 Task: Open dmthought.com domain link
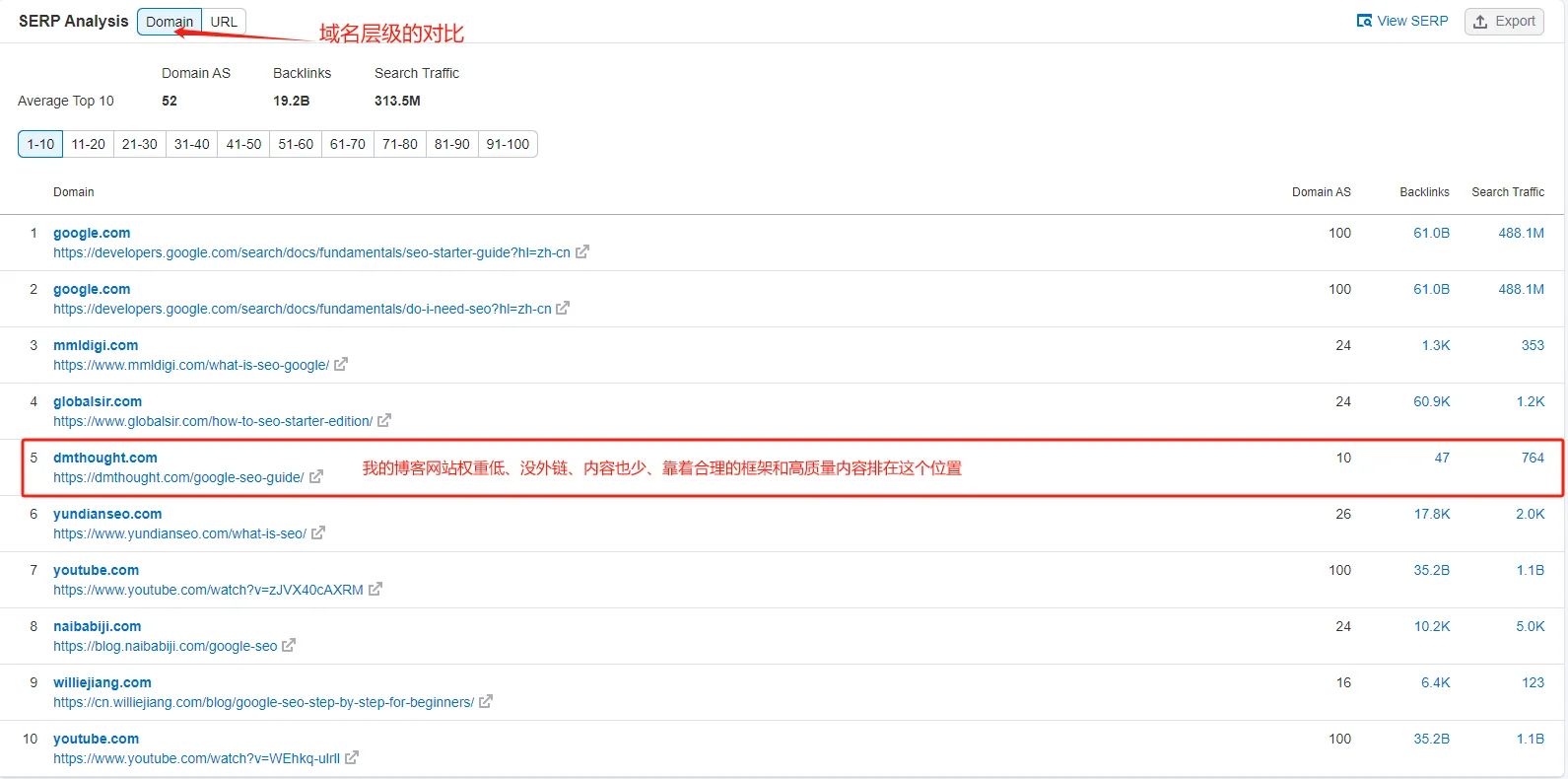[x=105, y=458]
